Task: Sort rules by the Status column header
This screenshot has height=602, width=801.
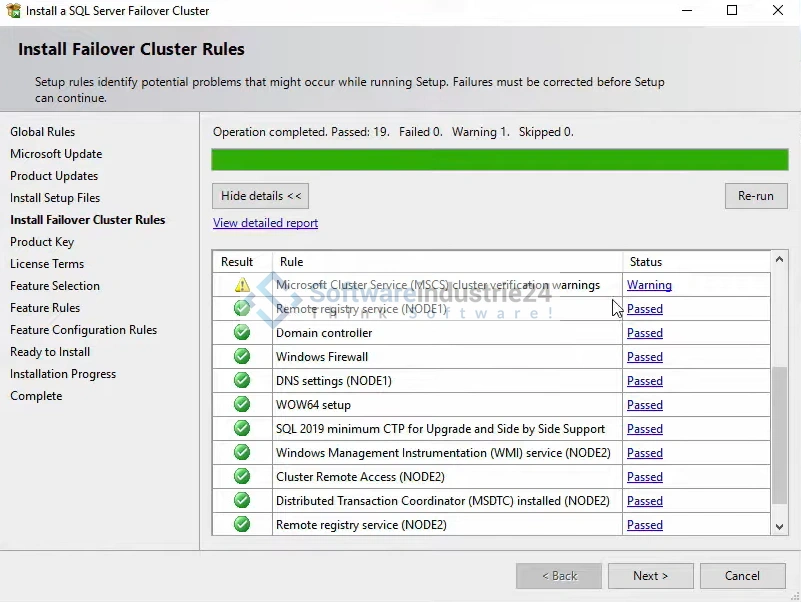Action: (x=646, y=262)
